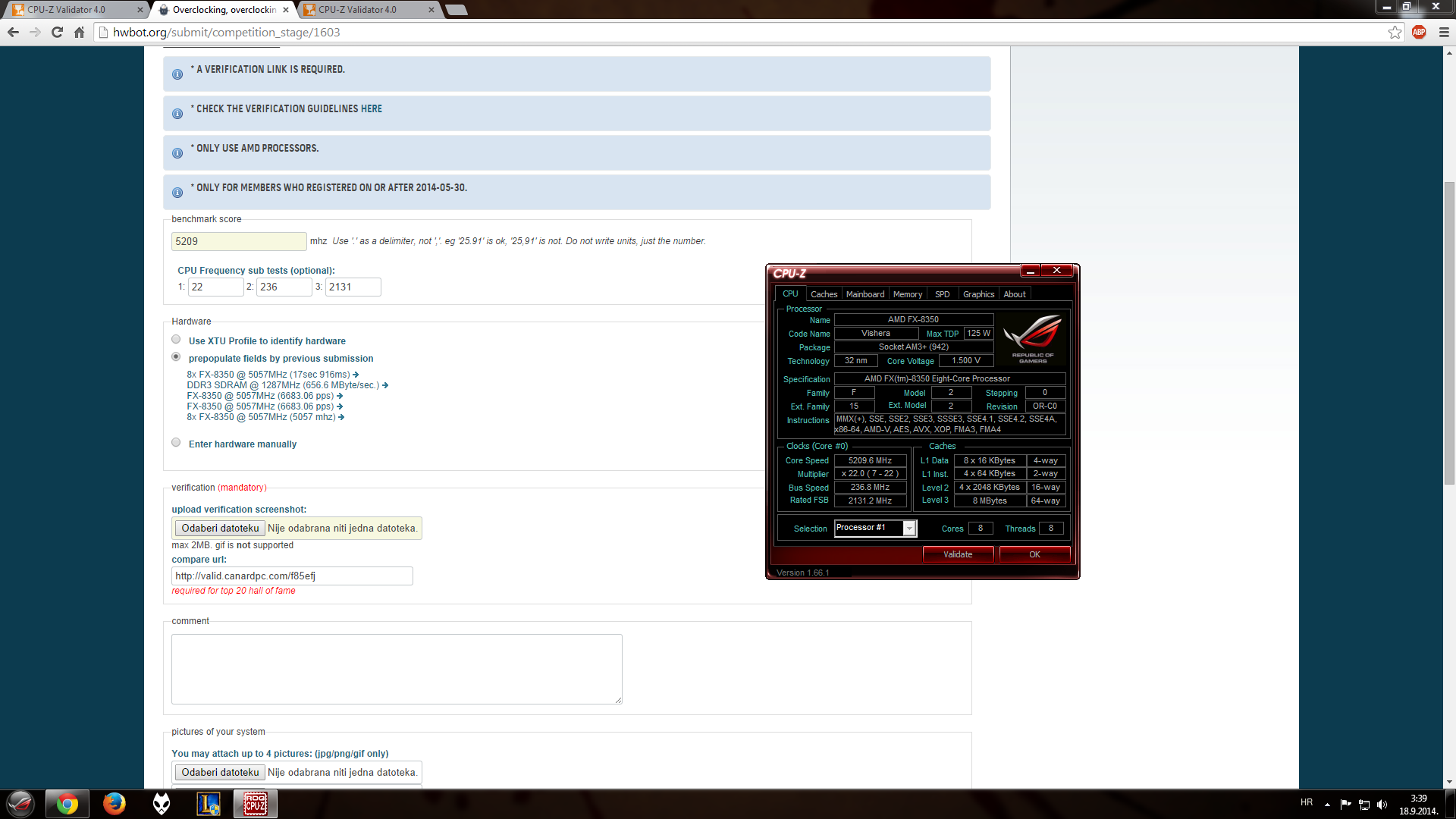The height and width of the screenshot is (819, 1456).
Task: Open CPU-Z About tab
Action: pos(1015,294)
